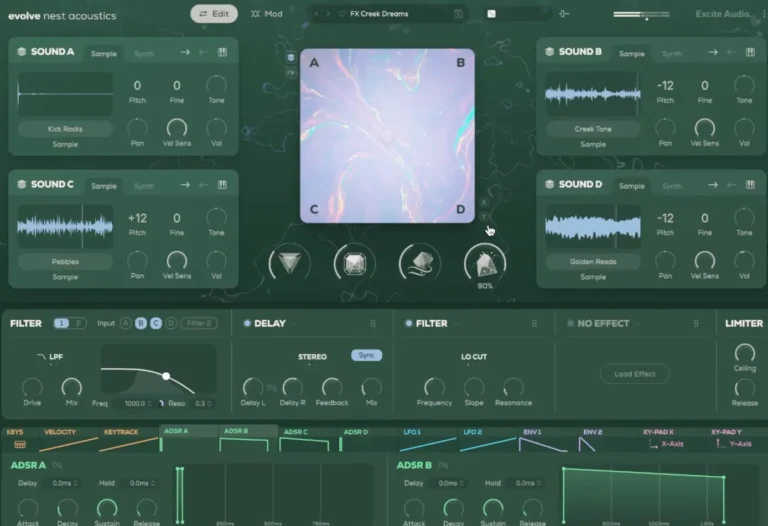Screen dimensions: 768x526
Task: Go to next preset with right chevron
Action: [x=328, y=14]
